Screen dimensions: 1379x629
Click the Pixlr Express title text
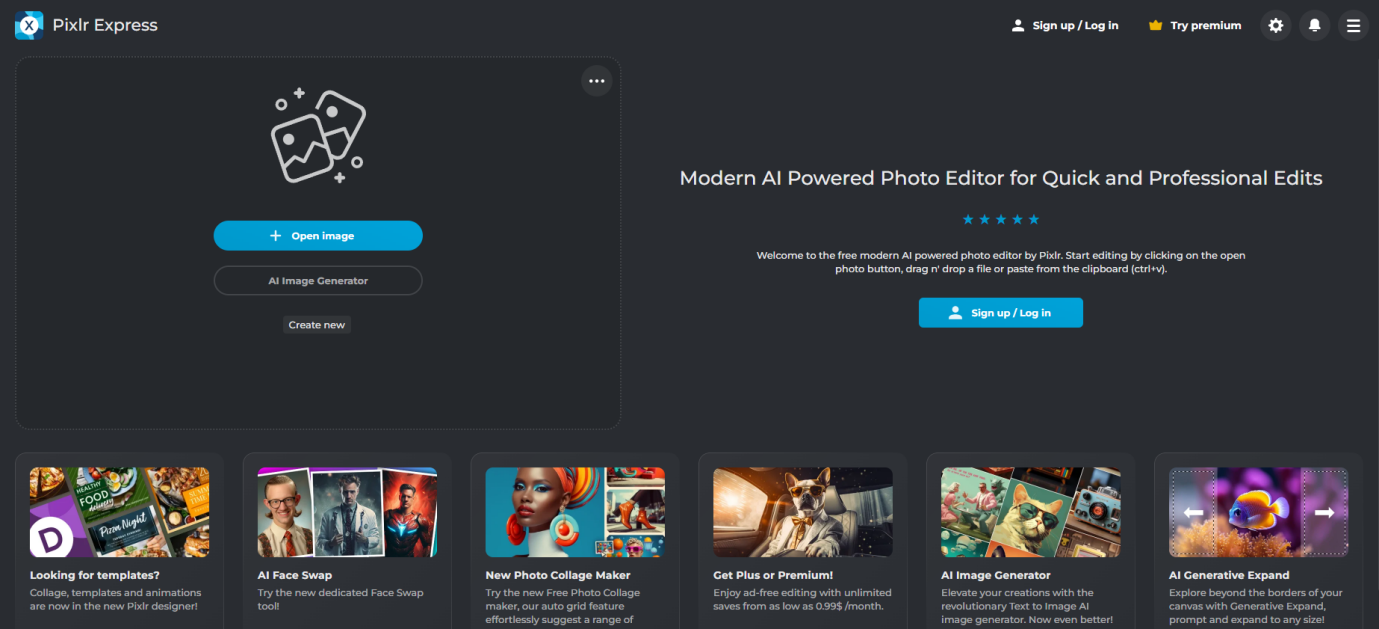[x=105, y=25]
